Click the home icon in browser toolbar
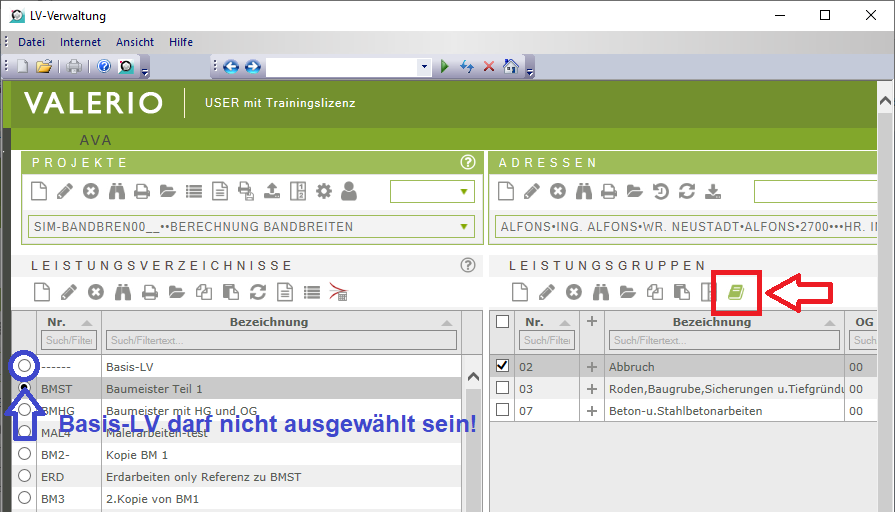 pyautogui.click(x=511, y=67)
